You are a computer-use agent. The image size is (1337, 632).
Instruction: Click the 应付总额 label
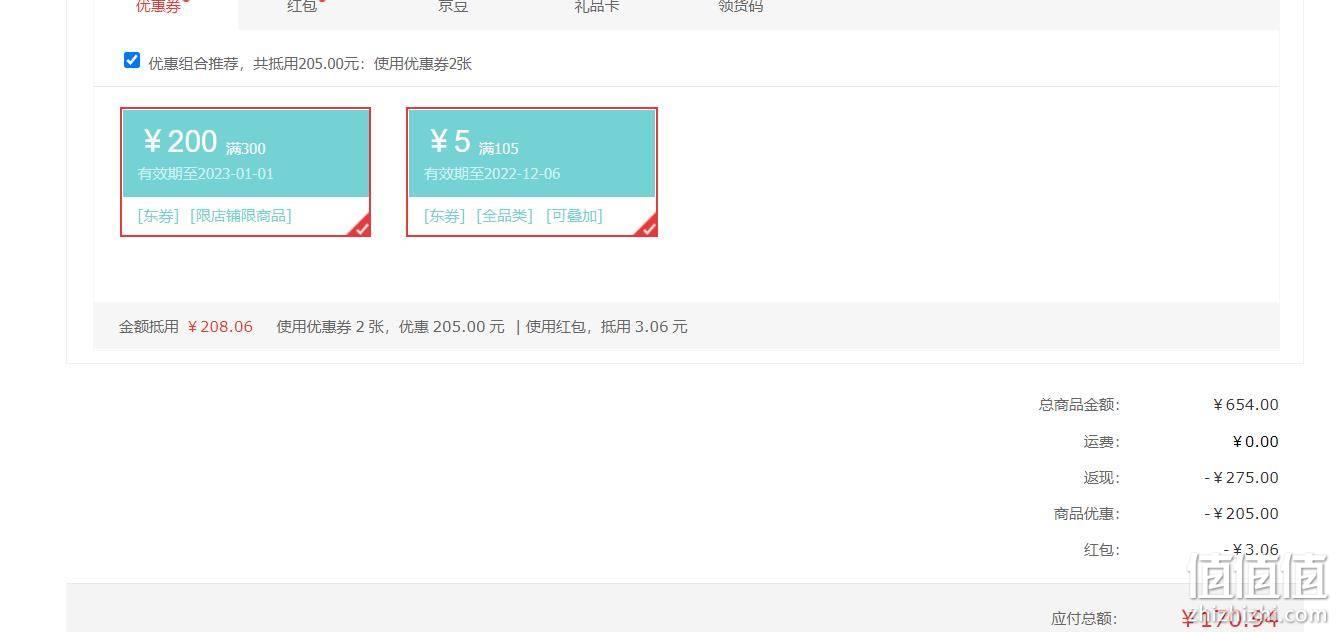click(x=1084, y=619)
